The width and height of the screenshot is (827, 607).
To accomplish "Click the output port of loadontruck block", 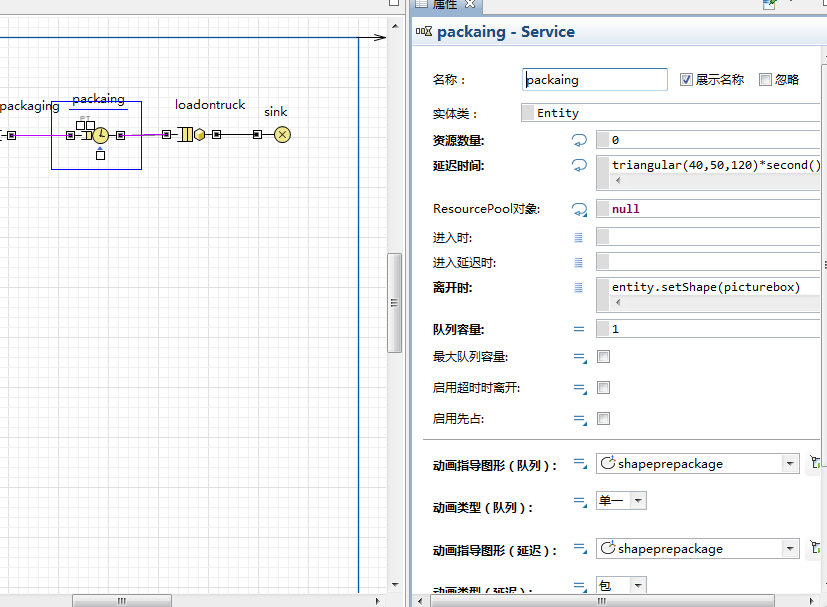I will (x=216, y=134).
